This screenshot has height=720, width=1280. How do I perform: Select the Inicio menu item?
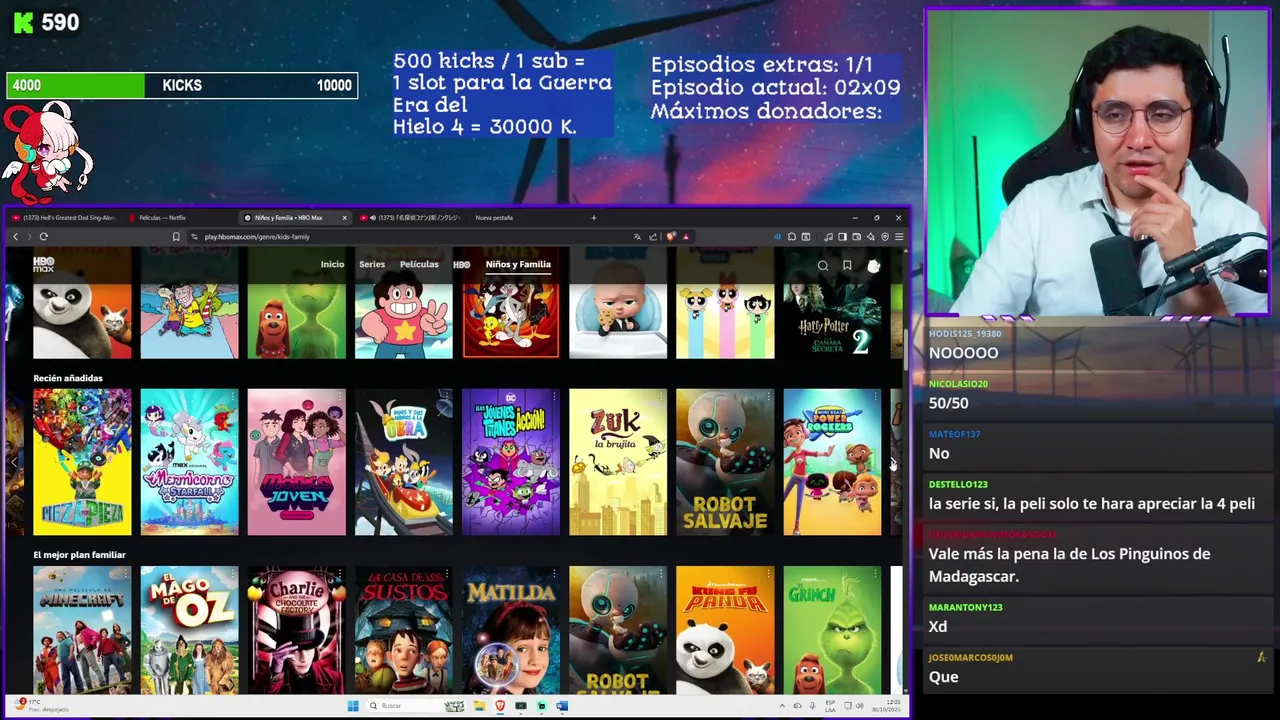332,265
